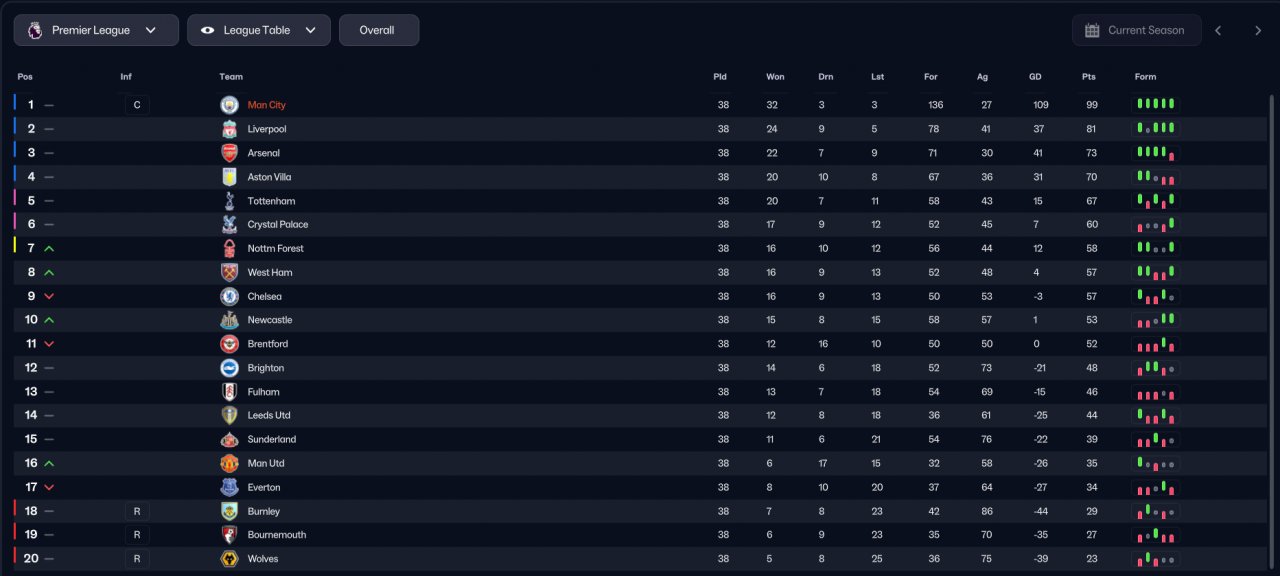Screen dimensions: 1280x576
Task: Sort table by Pts column header
Action: [1089, 77]
